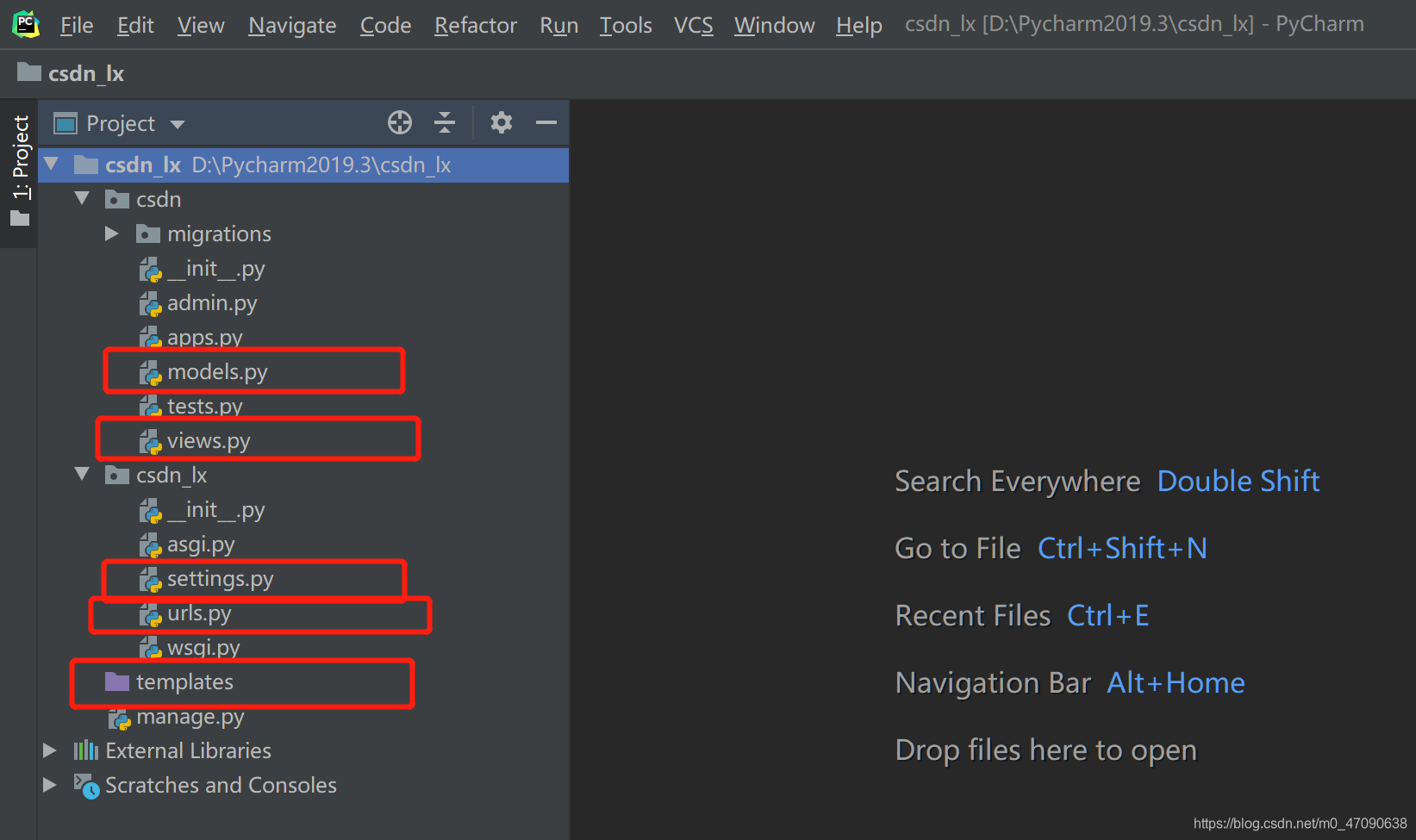Collapse the csdn folder arrow
Viewport: 1416px width, 840px height.
point(82,197)
